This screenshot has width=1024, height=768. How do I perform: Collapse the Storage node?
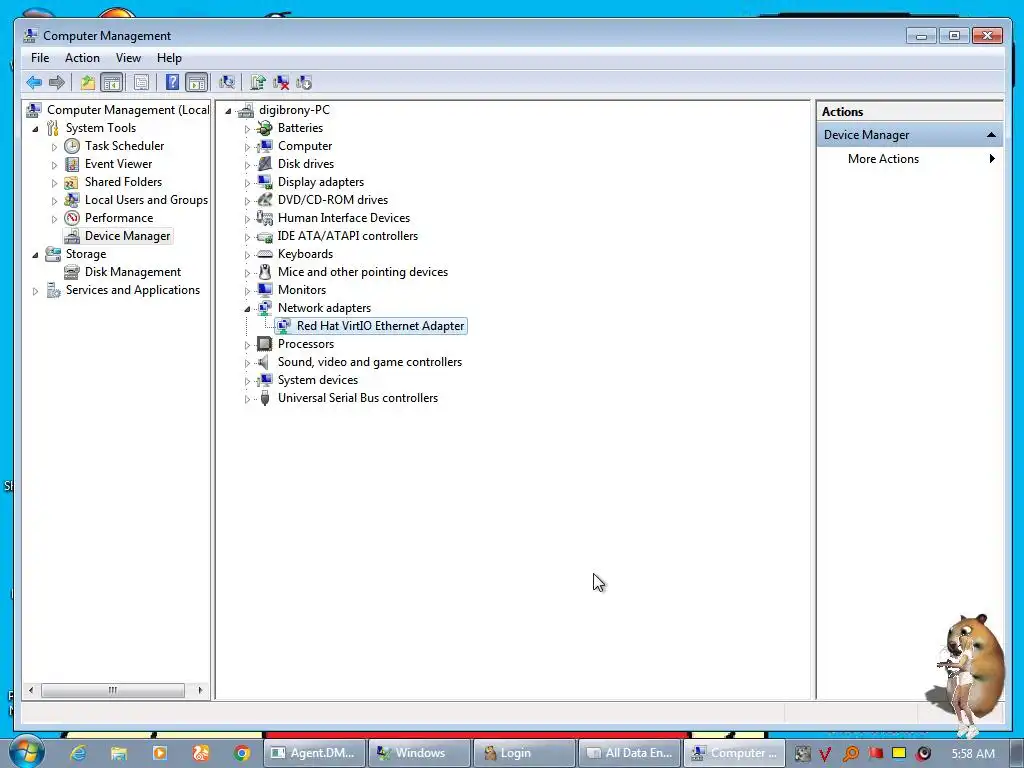click(35, 255)
